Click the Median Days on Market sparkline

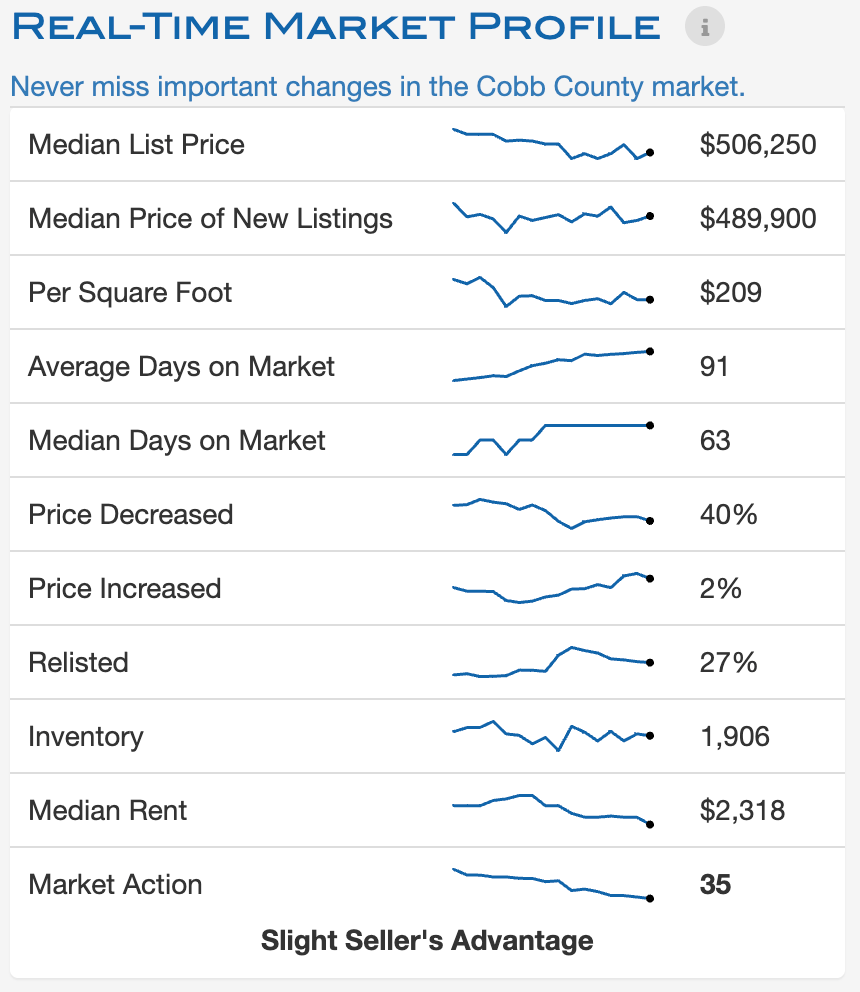(x=552, y=440)
